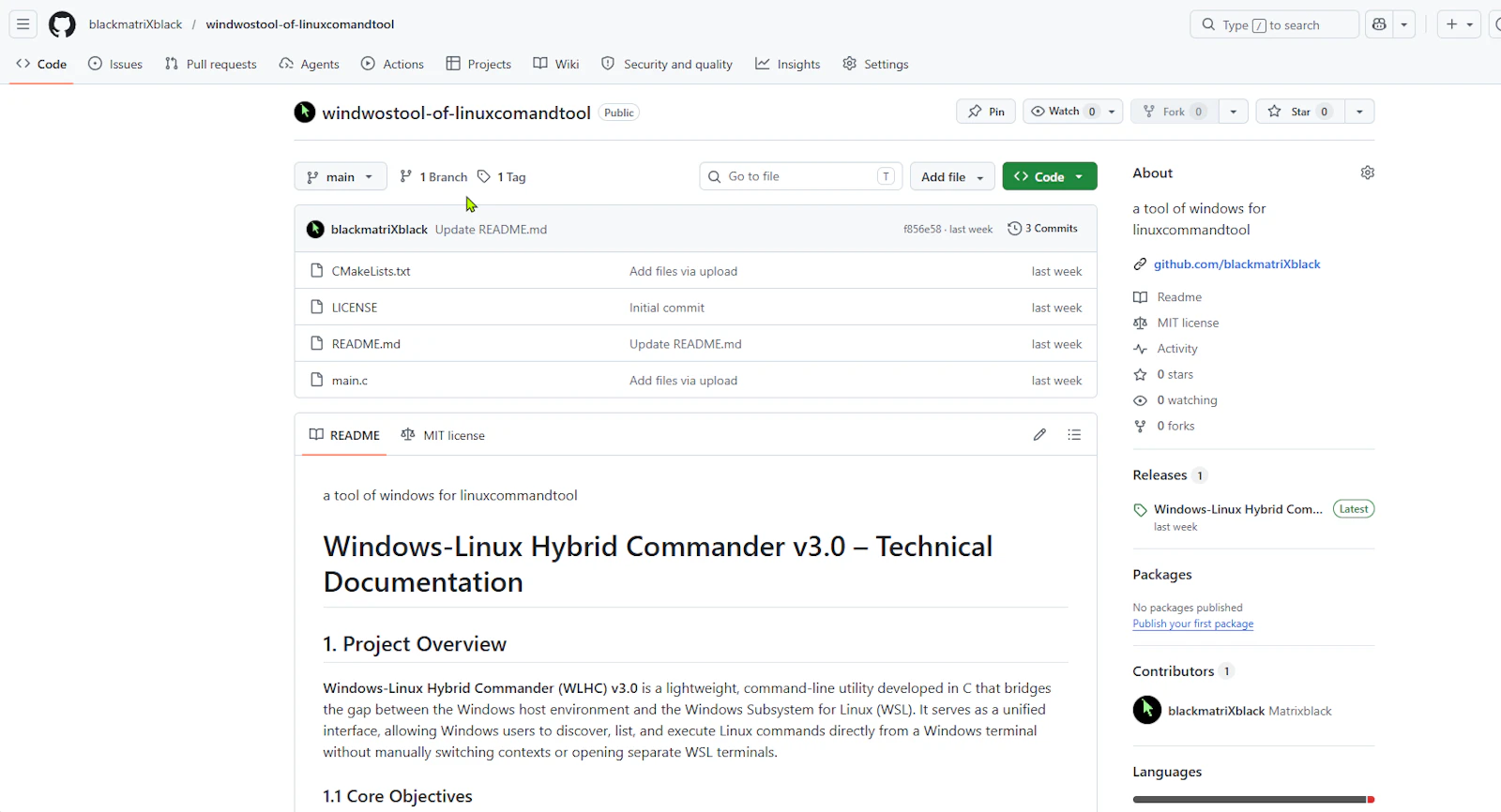1501x812 pixels.
Task: Switch to the Code tab
Action: [41, 64]
